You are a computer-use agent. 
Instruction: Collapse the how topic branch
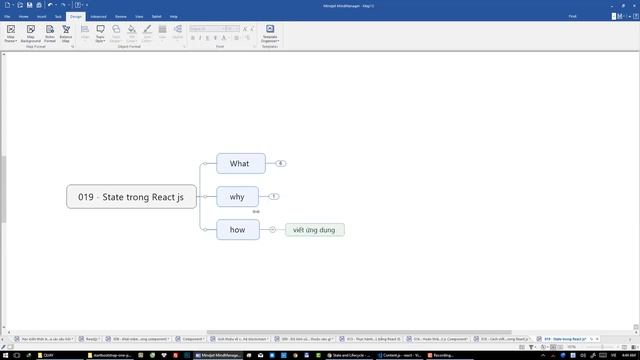pyautogui.click(x=273, y=230)
